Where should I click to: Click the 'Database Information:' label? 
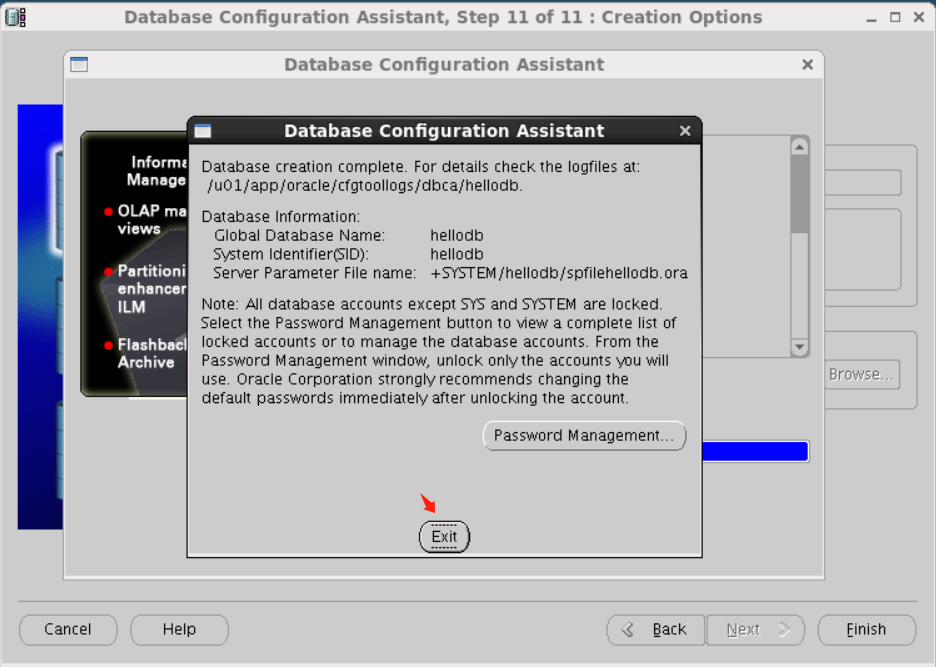click(281, 217)
